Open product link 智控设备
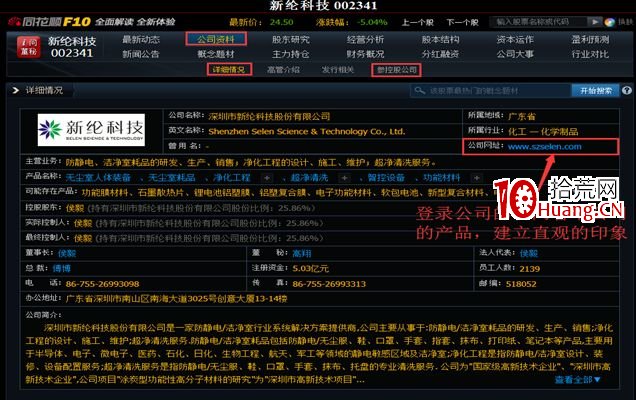Screen dimensions: 636x400 click(x=386, y=178)
